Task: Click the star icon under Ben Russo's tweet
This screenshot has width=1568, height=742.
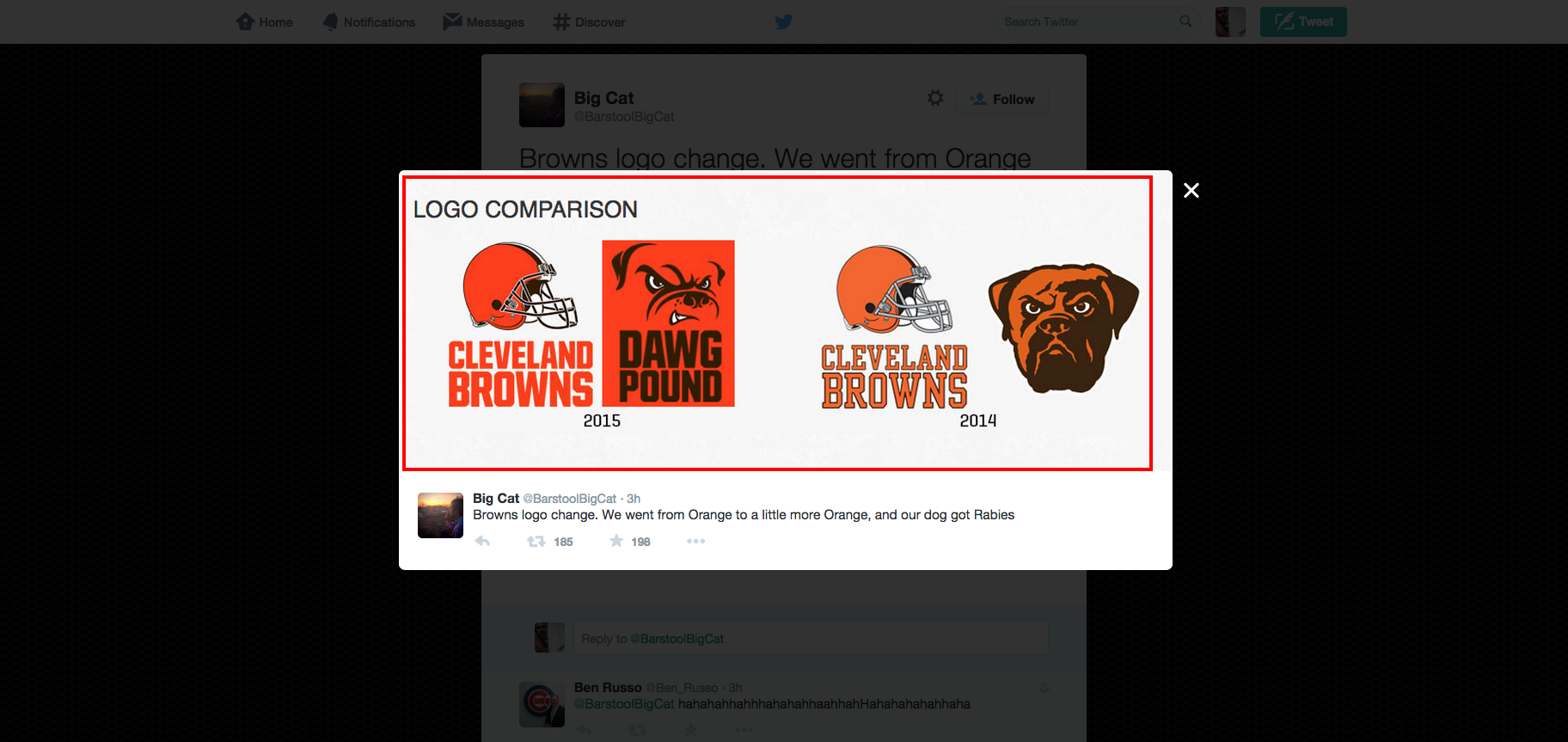Action: click(x=690, y=731)
